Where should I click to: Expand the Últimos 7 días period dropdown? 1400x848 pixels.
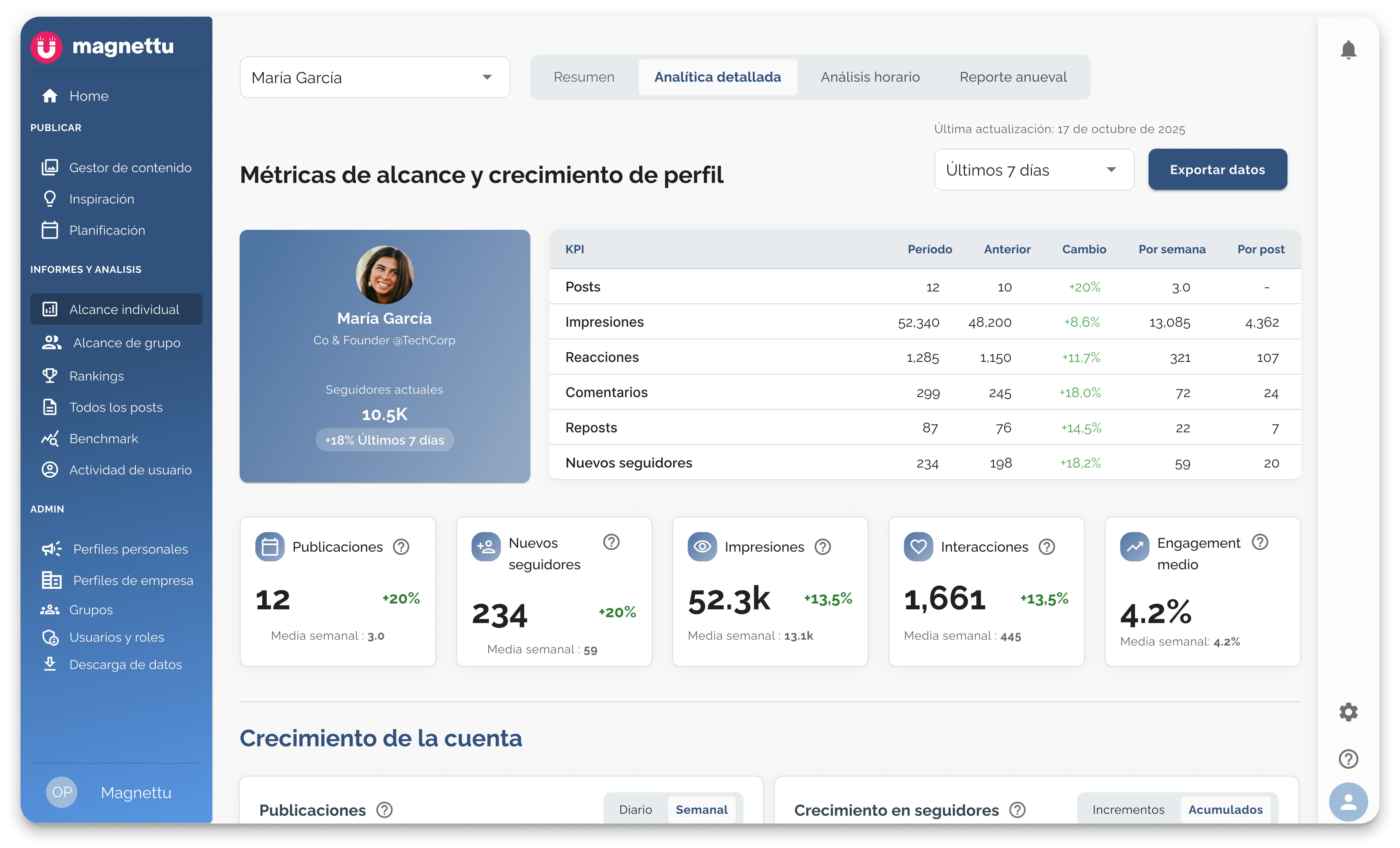point(1034,170)
